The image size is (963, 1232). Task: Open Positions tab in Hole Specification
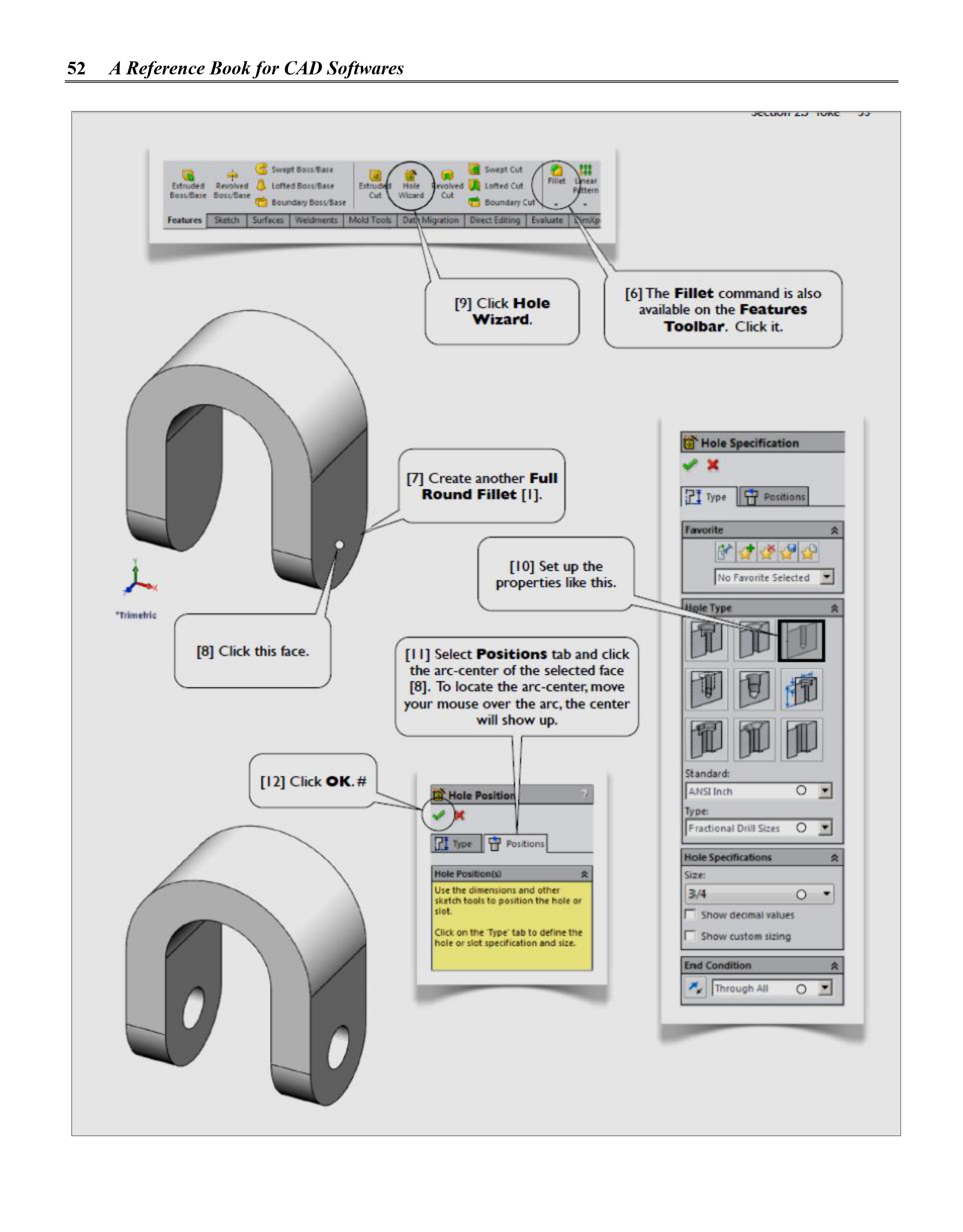coord(775,497)
